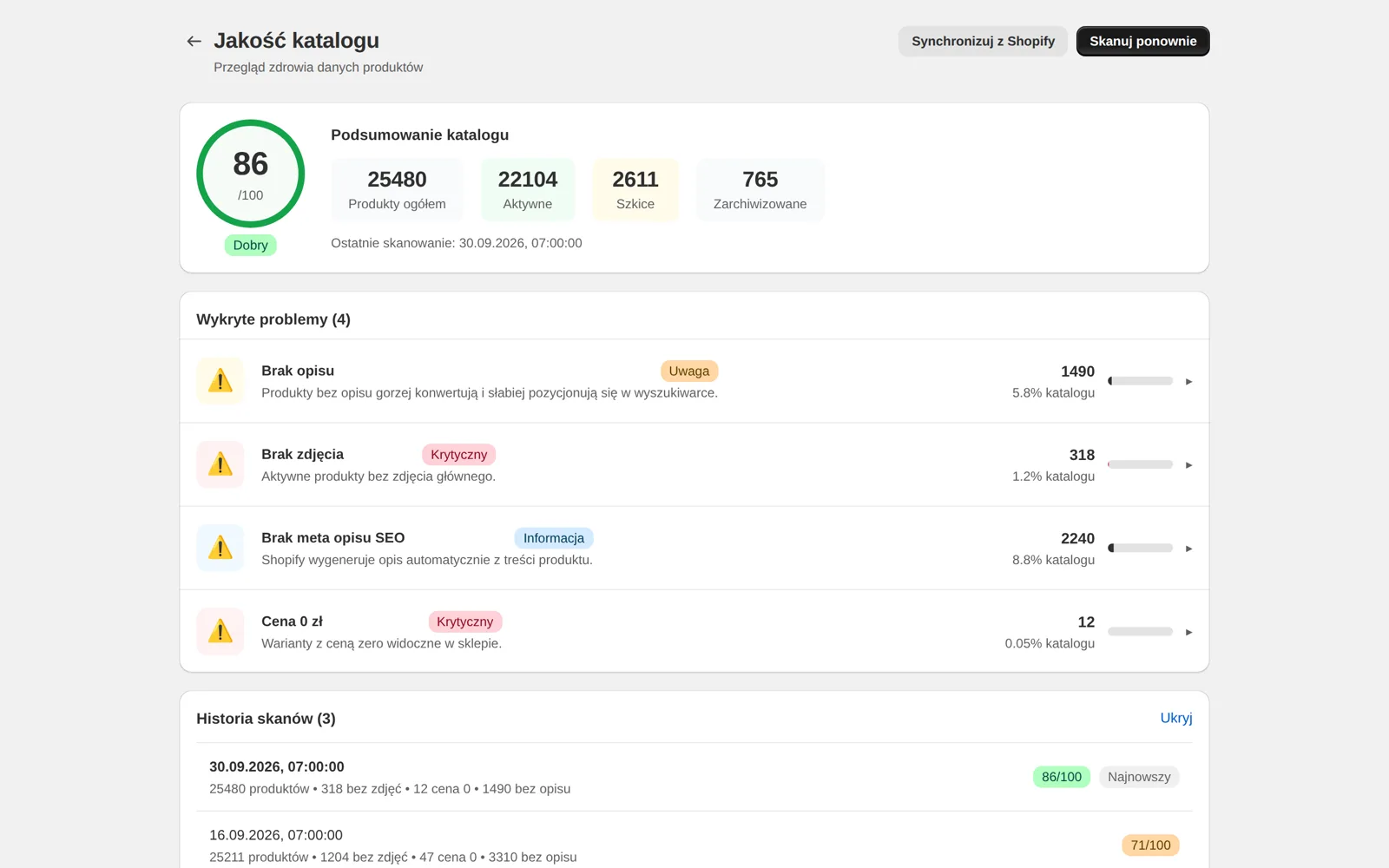Click the Ostatnie skanowanie timestamp text
1389x868 pixels.
(x=456, y=243)
